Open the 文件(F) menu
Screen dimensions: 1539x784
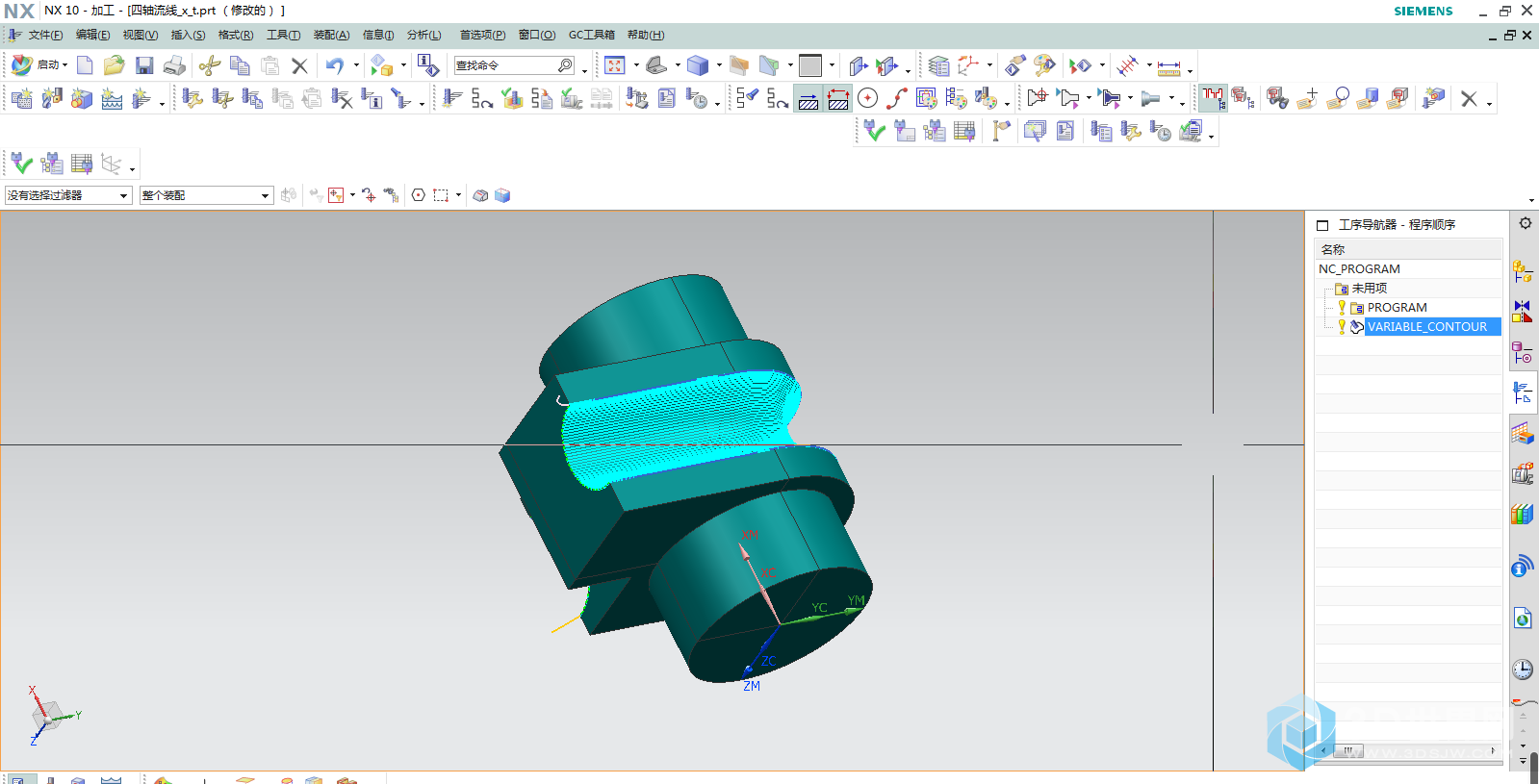pyautogui.click(x=45, y=35)
